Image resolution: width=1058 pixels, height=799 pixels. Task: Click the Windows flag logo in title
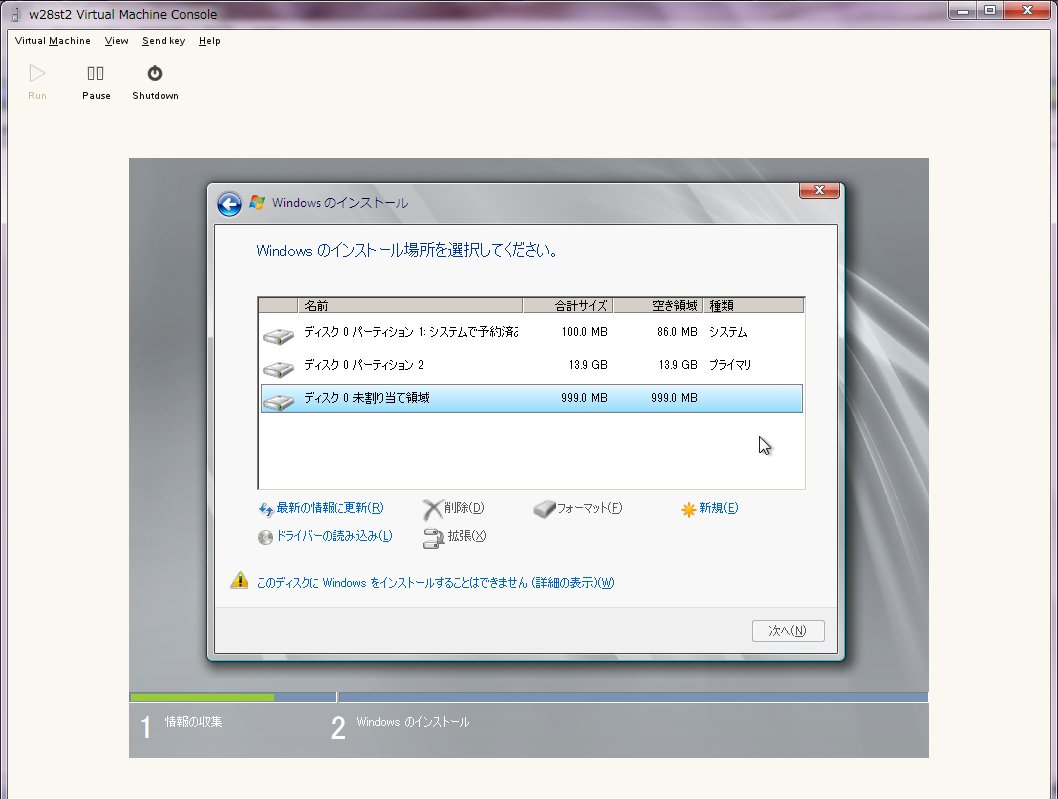(x=257, y=202)
